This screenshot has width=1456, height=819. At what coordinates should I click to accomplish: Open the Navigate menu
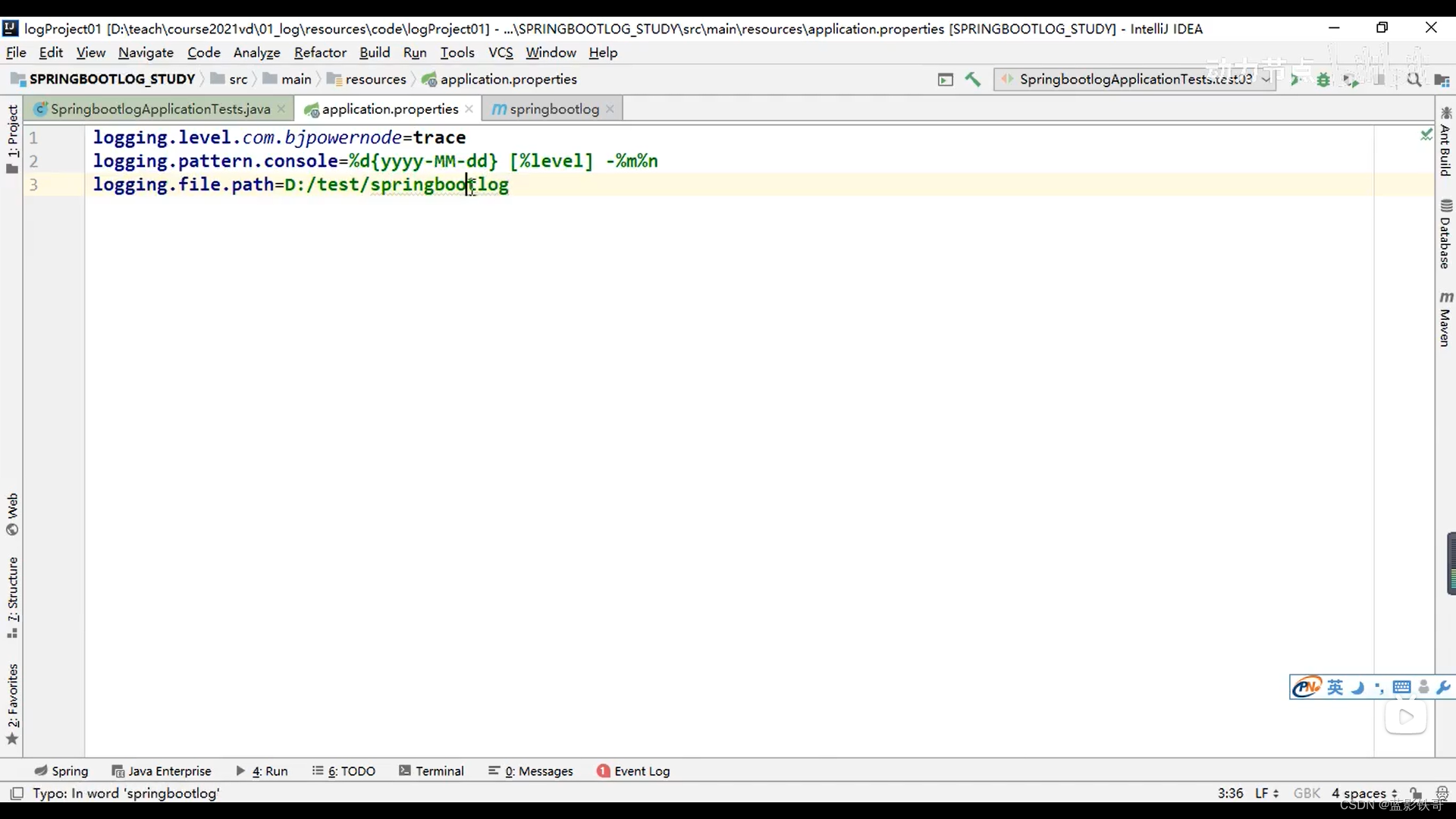pyautogui.click(x=146, y=52)
